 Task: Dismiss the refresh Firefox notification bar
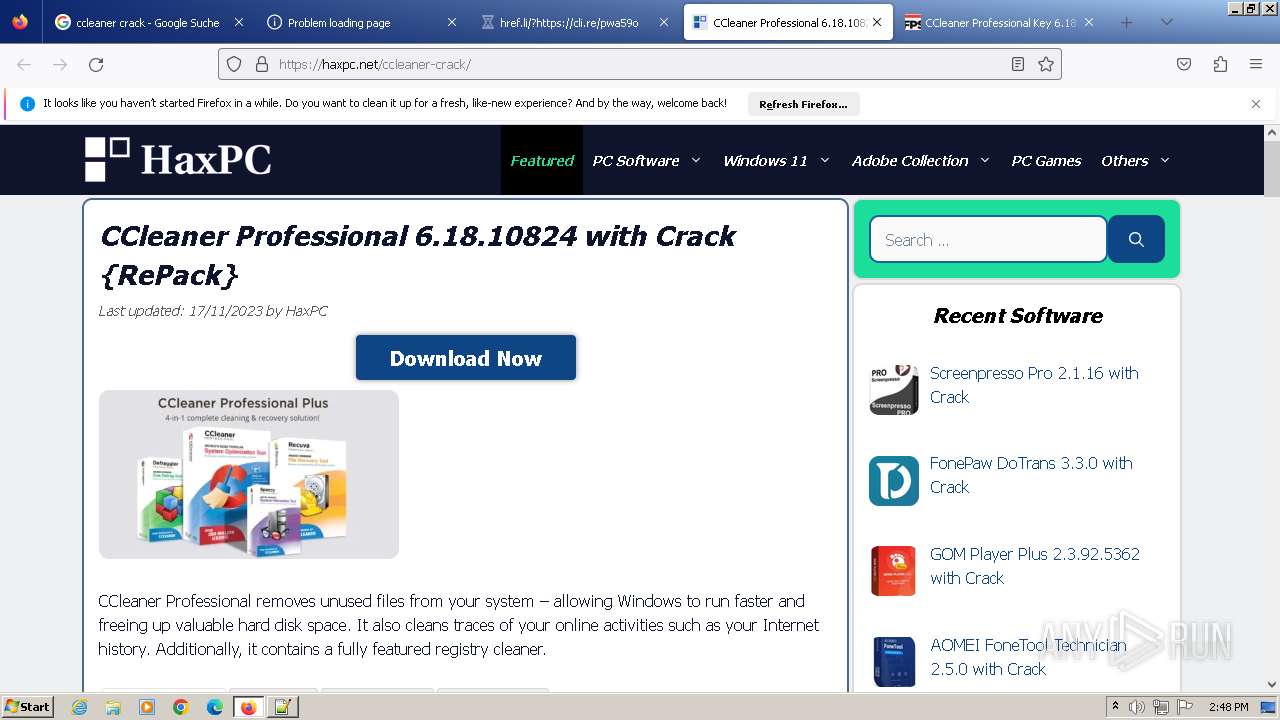pyautogui.click(x=1256, y=103)
